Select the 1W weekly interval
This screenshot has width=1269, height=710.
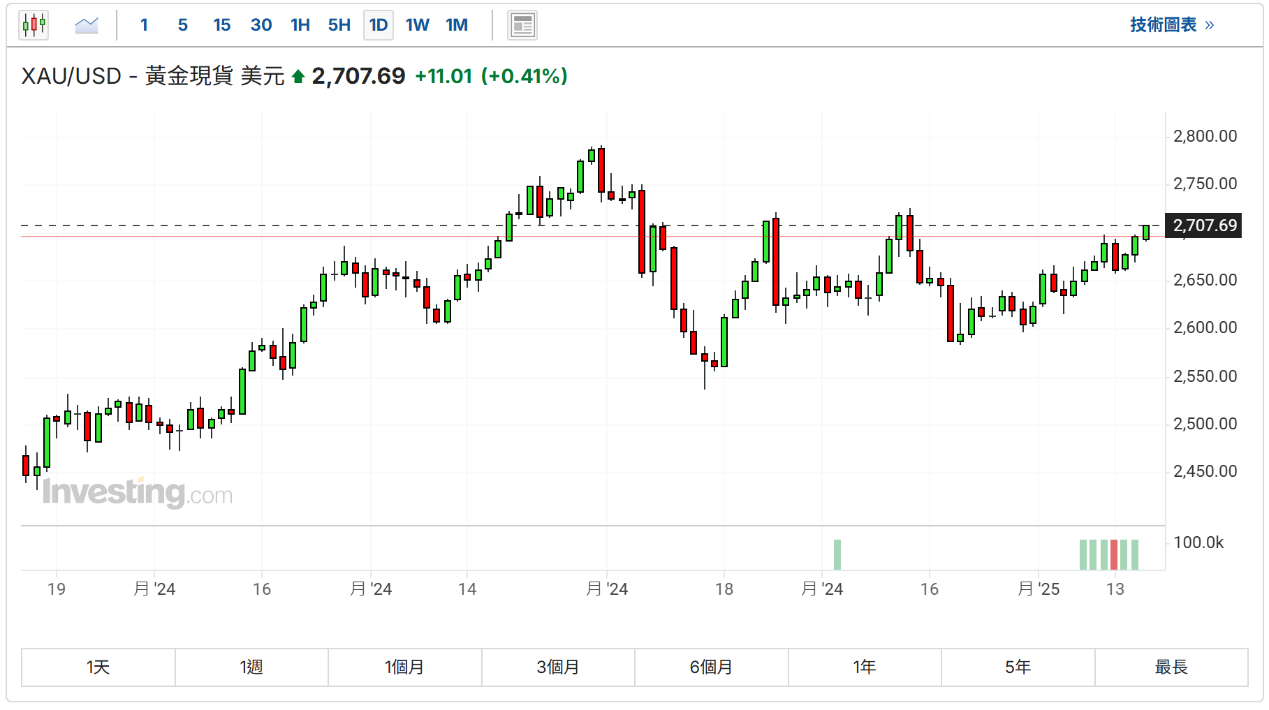[x=417, y=25]
